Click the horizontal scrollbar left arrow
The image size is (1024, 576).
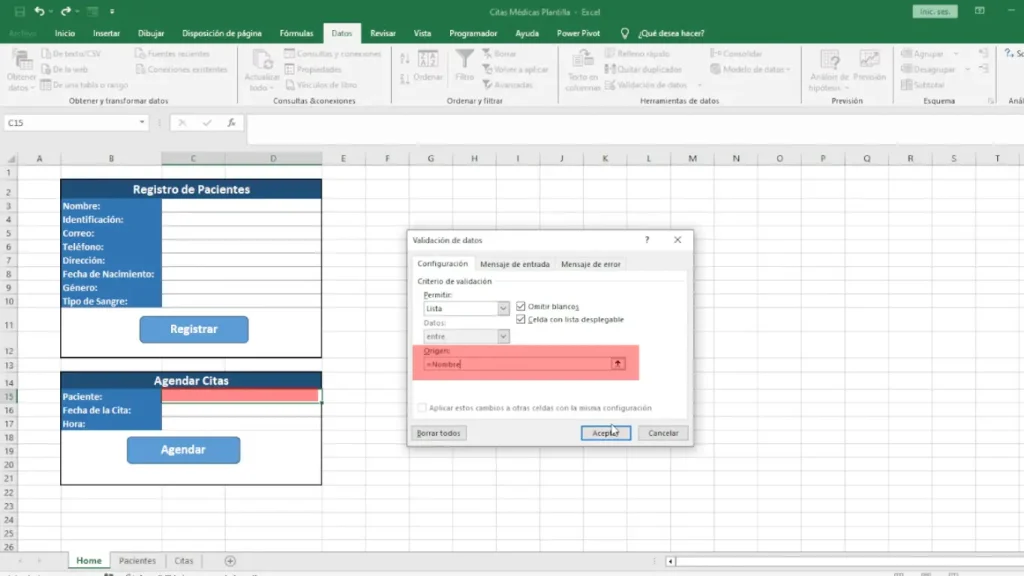pos(670,561)
